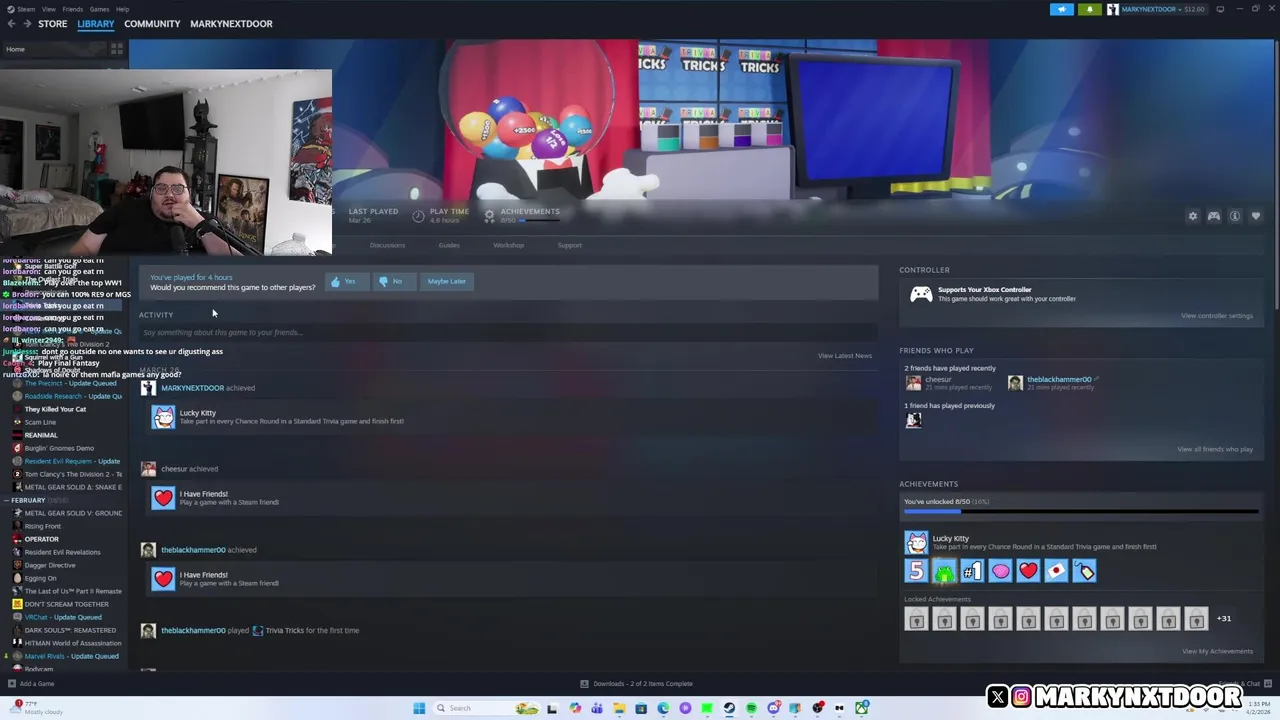Open the View menu
Image resolution: width=1280 pixels, height=720 pixels.
point(48,9)
